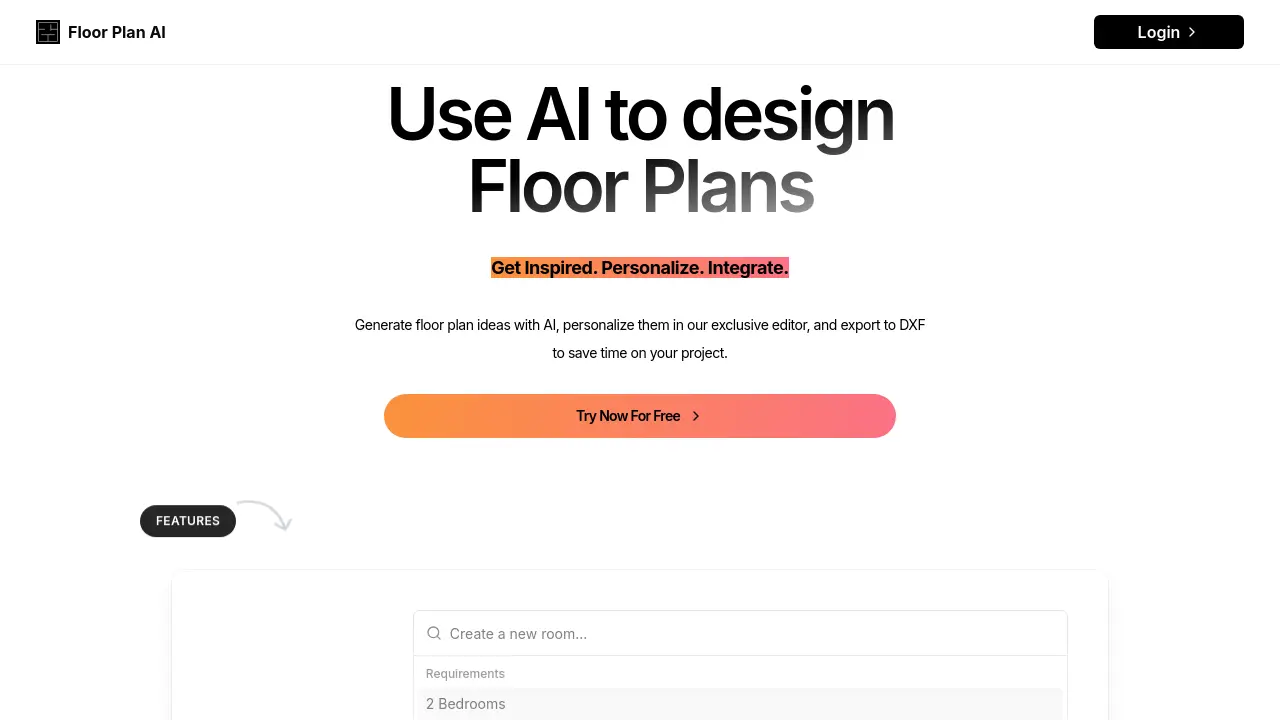Viewport: 1280px width, 720px height.
Task: Click the Requirements section label
Action: pyautogui.click(x=465, y=673)
